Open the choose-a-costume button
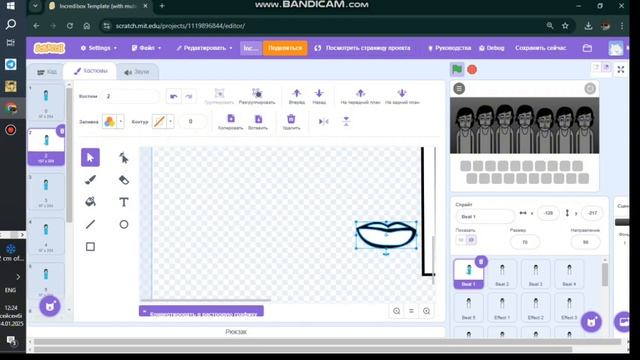This screenshot has height=360, width=640. click(x=50, y=306)
